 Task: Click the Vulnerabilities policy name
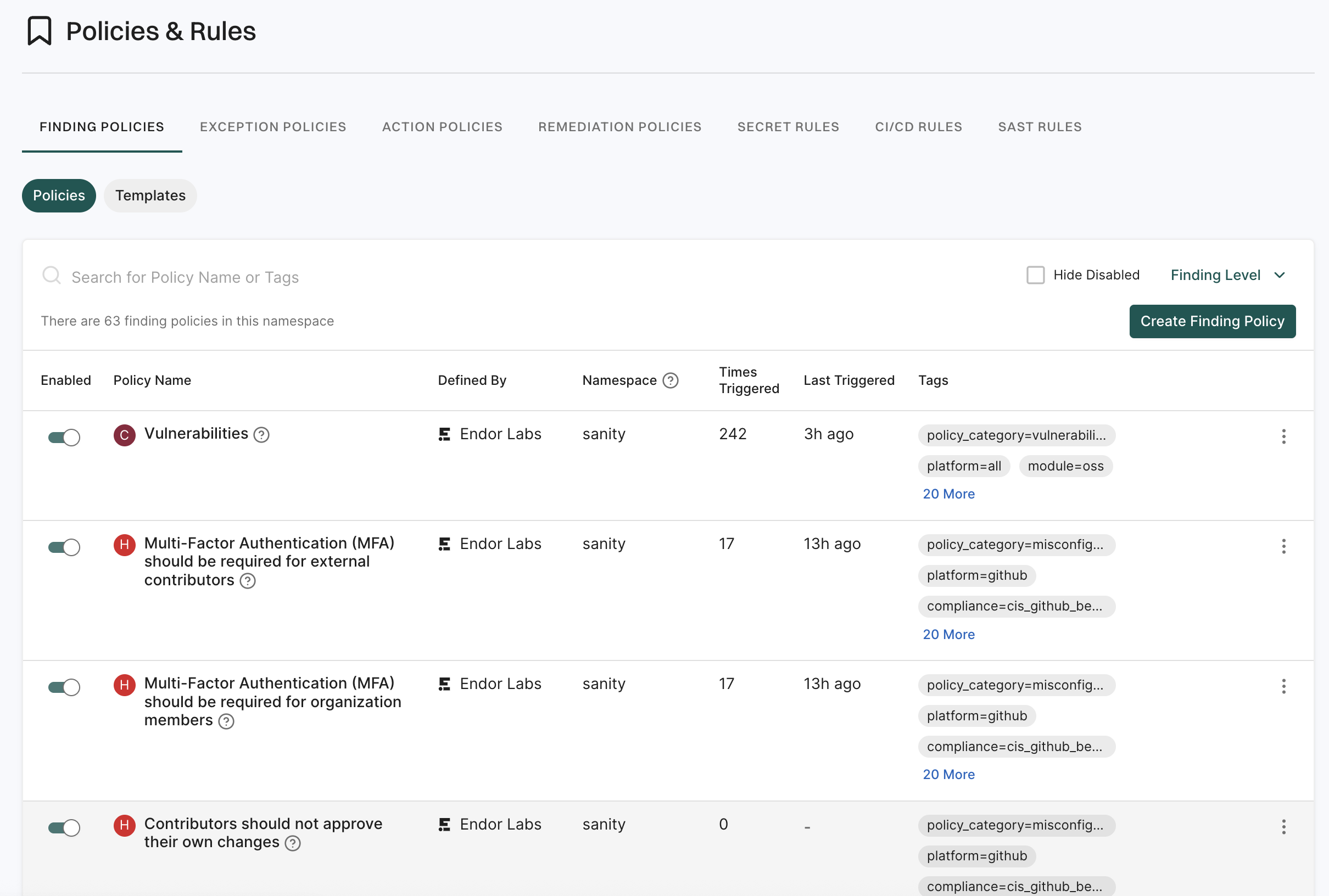196,434
